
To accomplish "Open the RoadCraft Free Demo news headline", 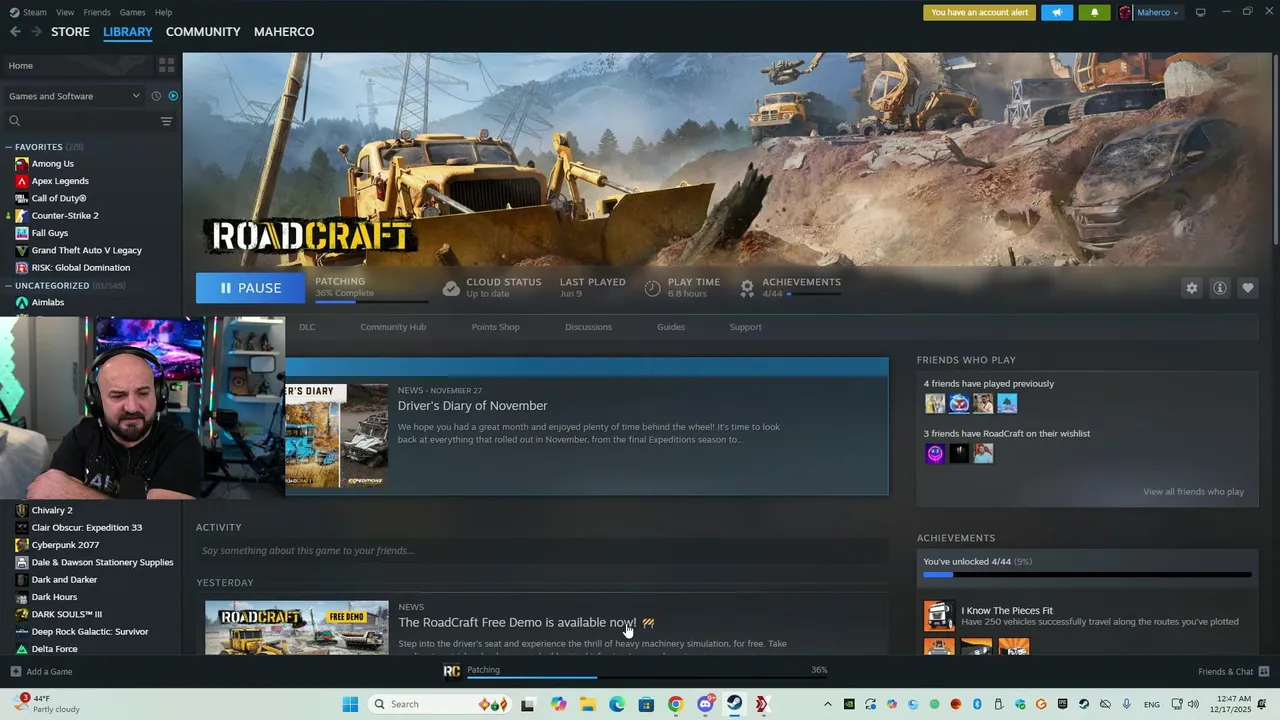I will click(517, 623).
